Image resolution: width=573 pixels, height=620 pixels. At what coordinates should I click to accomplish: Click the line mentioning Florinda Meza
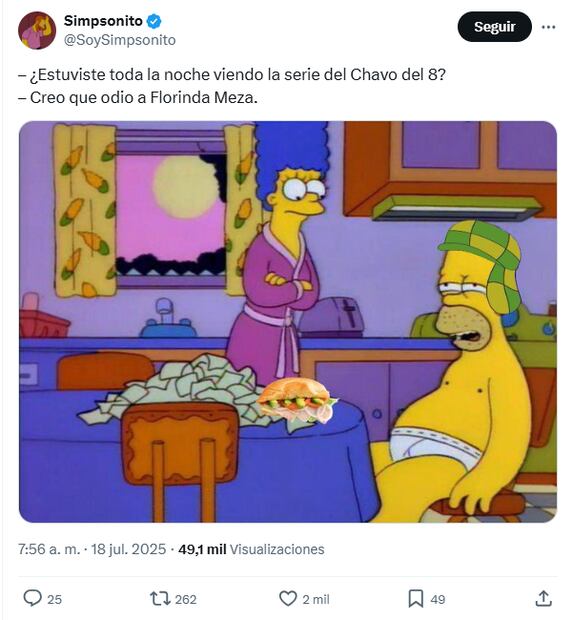(x=138, y=97)
